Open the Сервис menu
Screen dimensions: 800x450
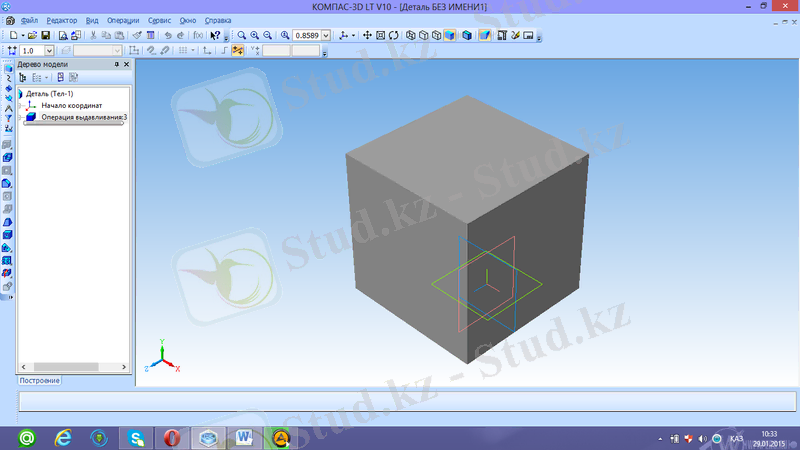pos(158,20)
